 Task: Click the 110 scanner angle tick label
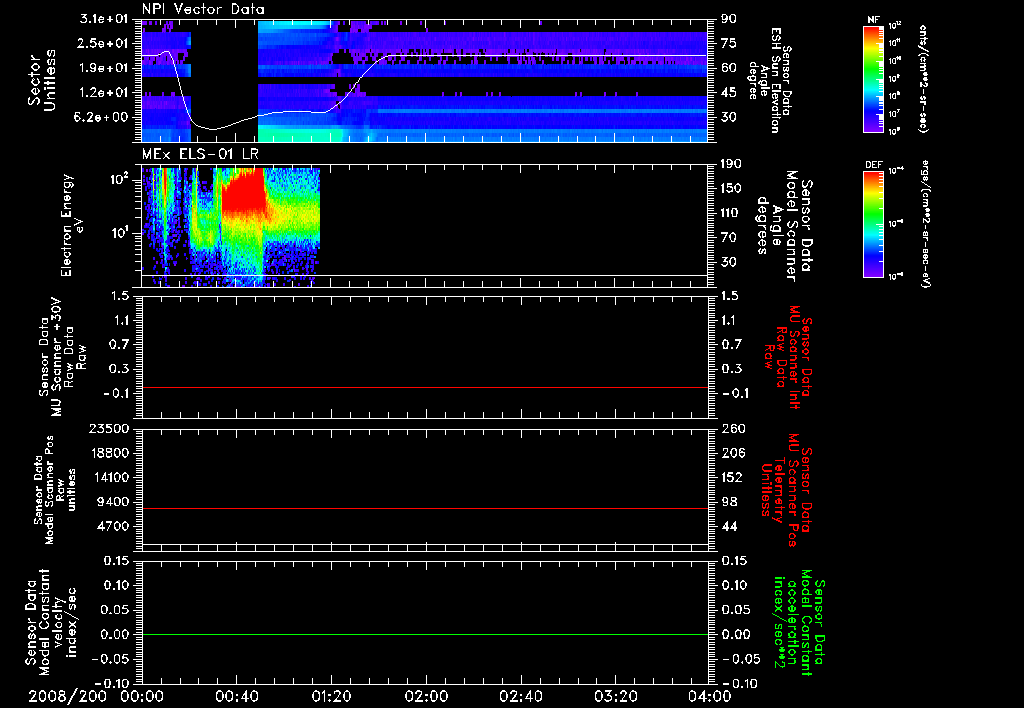732,213
